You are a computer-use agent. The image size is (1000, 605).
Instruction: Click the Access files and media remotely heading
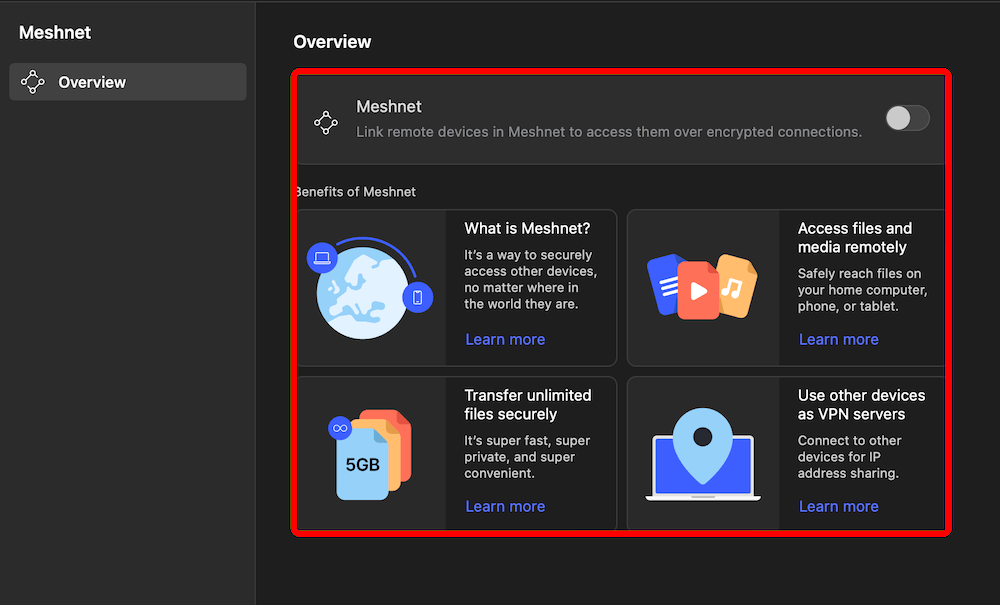coord(855,238)
